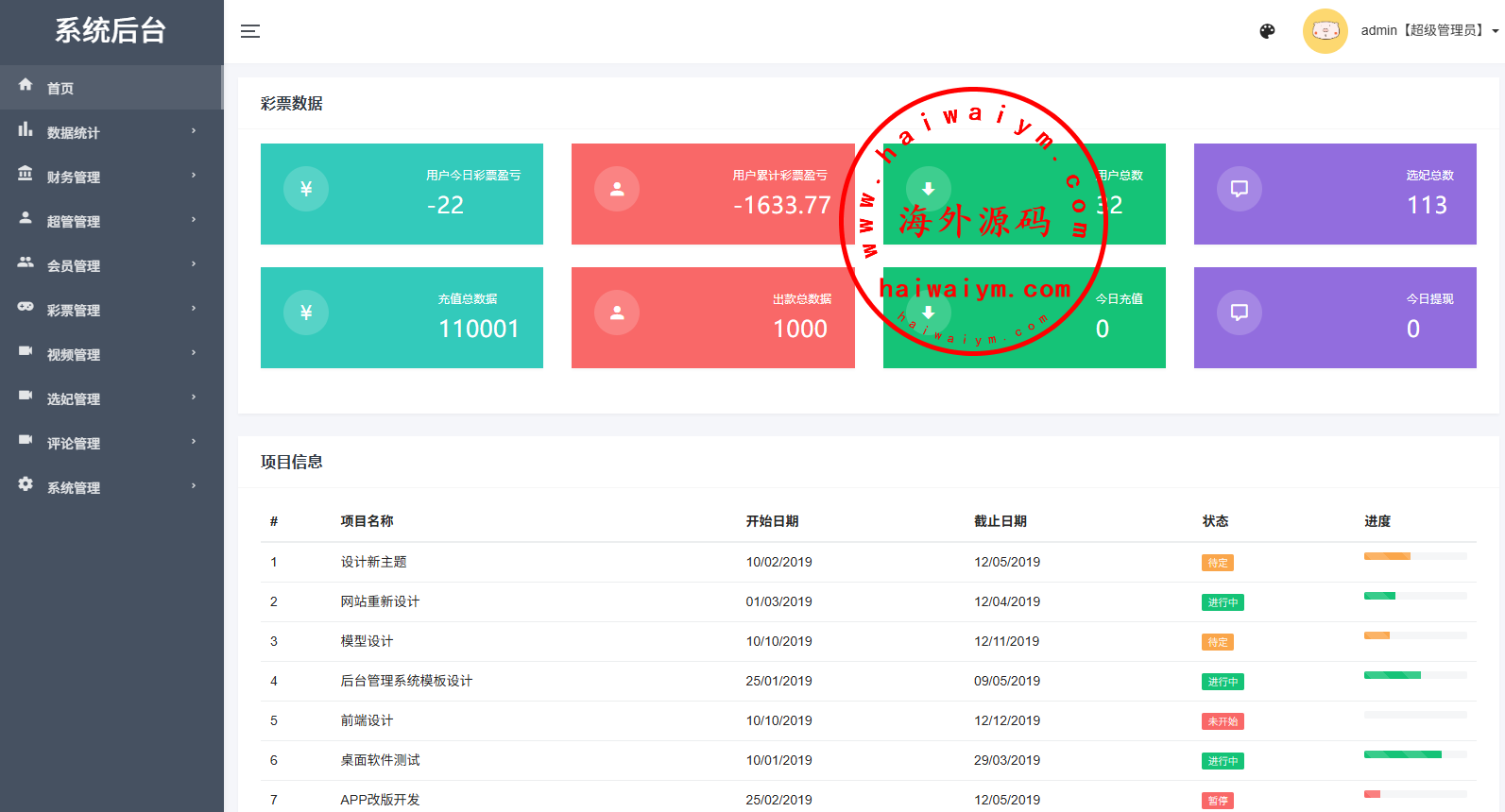
Task: Click the 会员管理 group icon
Action: pyautogui.click(x=26, y=262)
